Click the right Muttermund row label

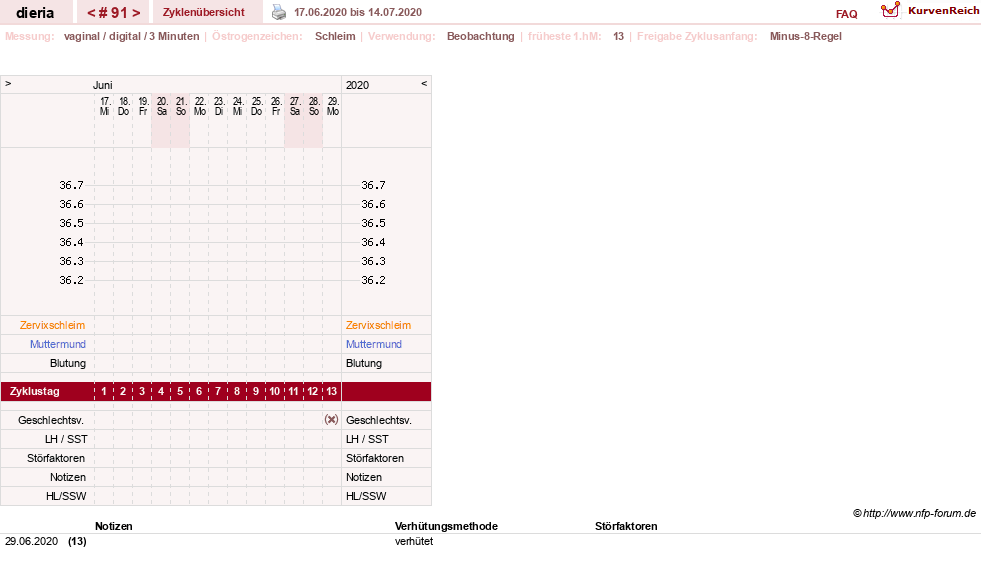coord(374,344)
